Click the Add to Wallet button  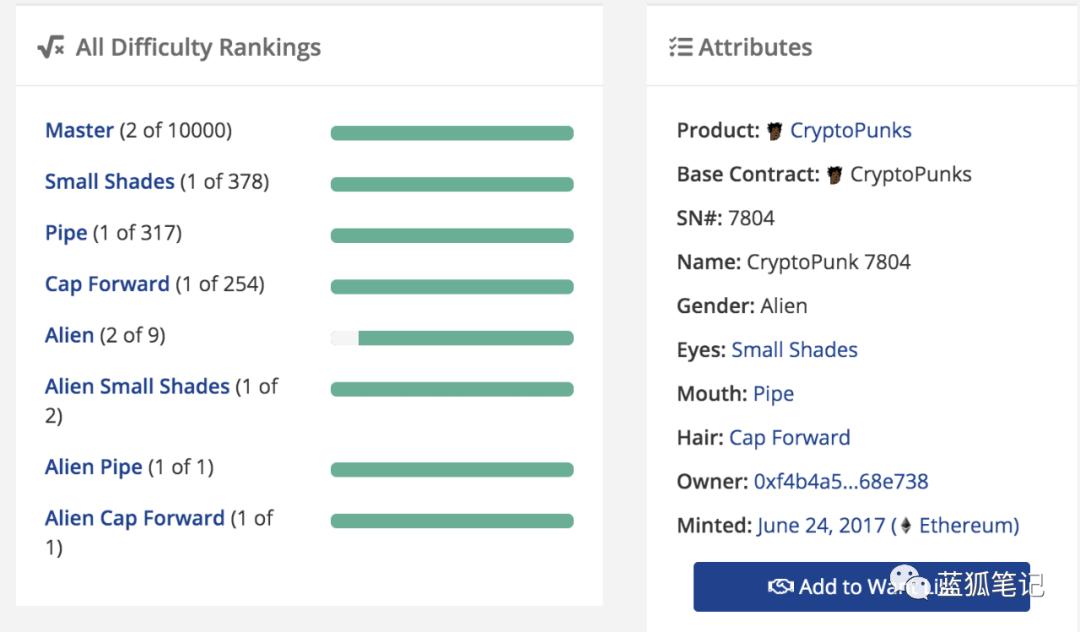[862, 587]
